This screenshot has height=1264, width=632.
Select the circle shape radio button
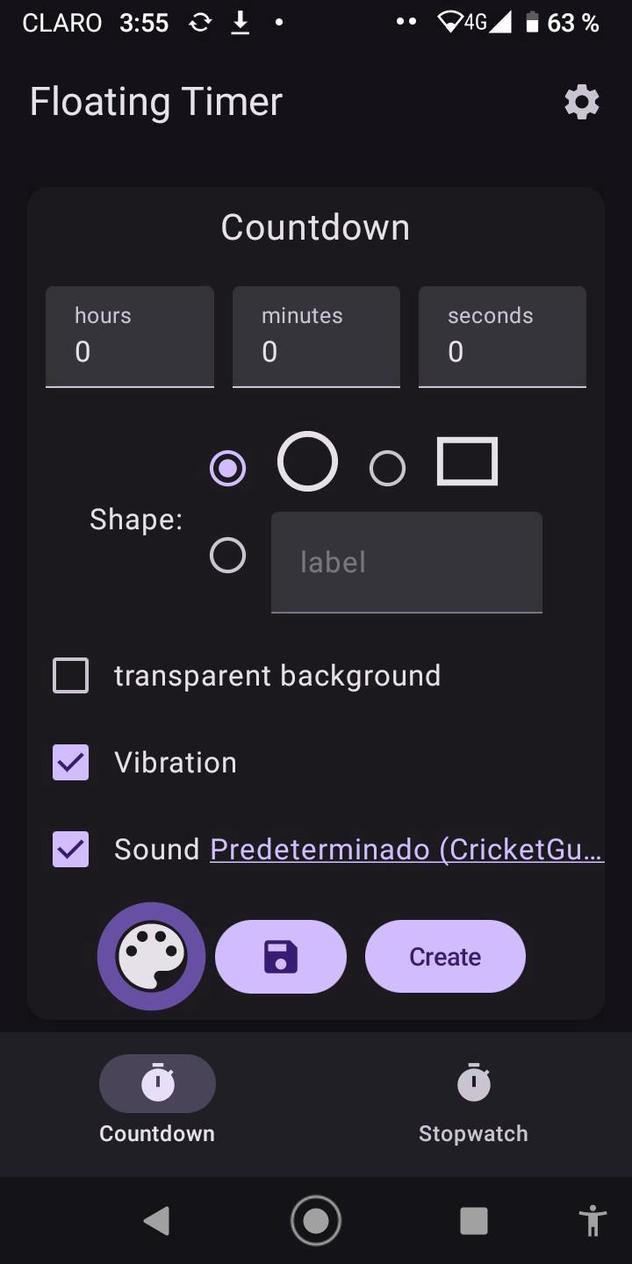(x=227, y=467)
